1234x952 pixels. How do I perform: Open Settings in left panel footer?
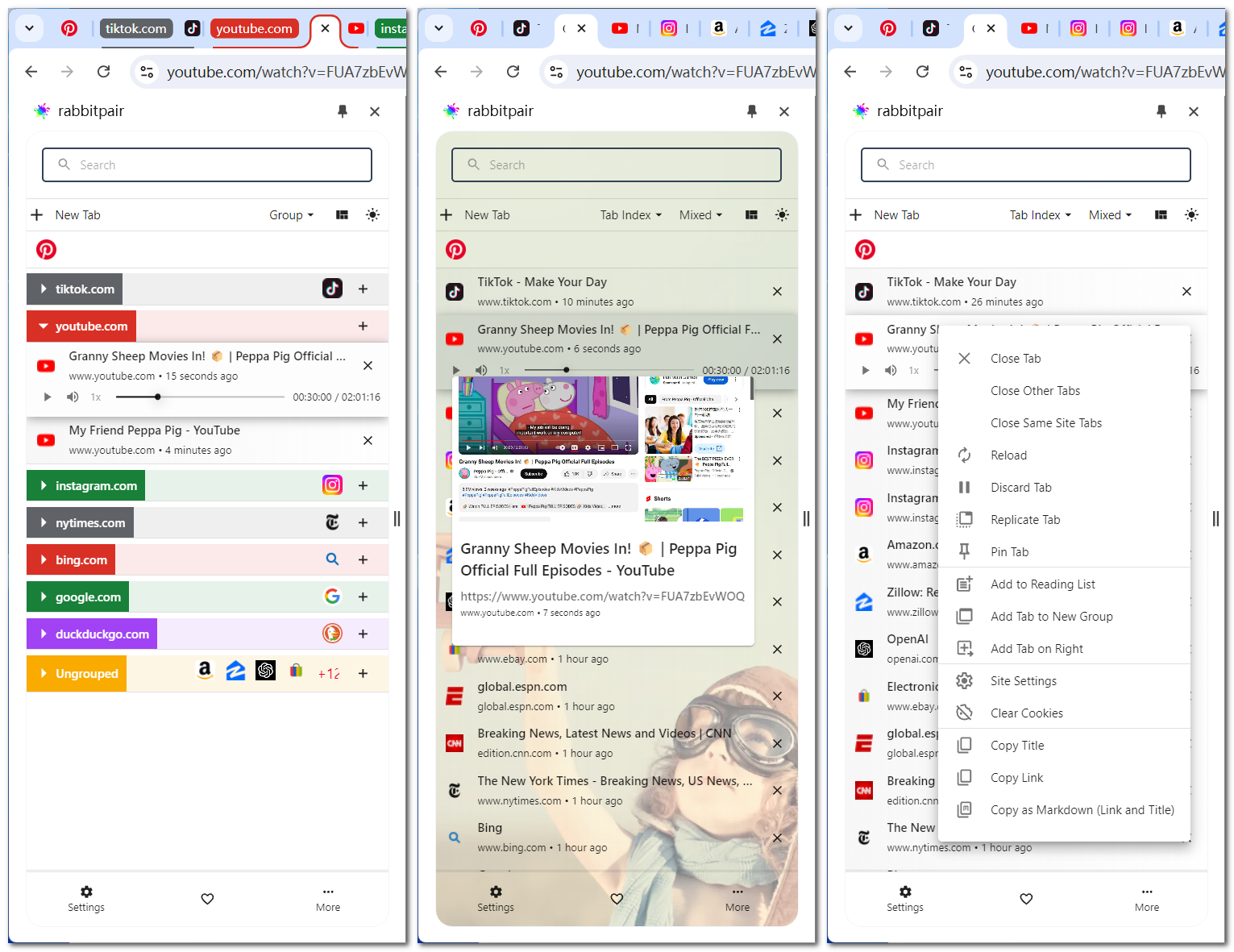tap(86, 899)
